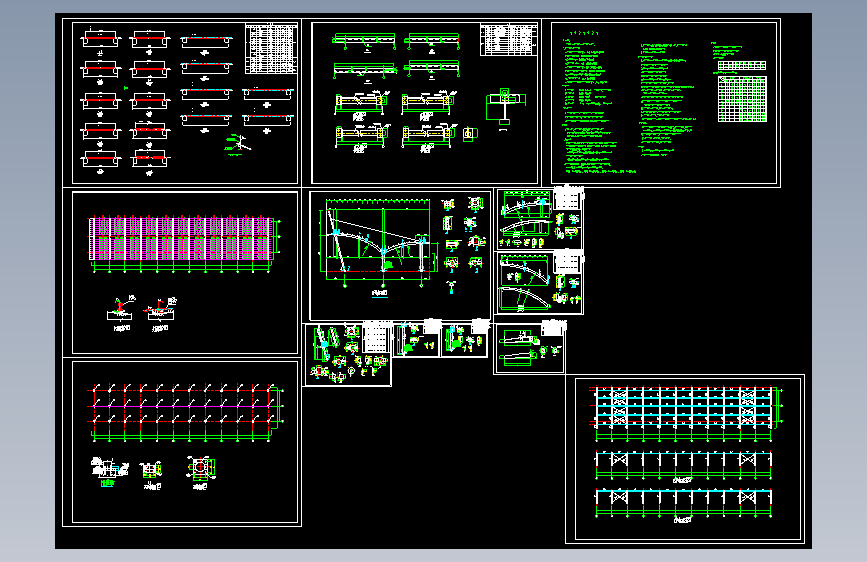Click the green grid table in notes sheet

[742, 99]
